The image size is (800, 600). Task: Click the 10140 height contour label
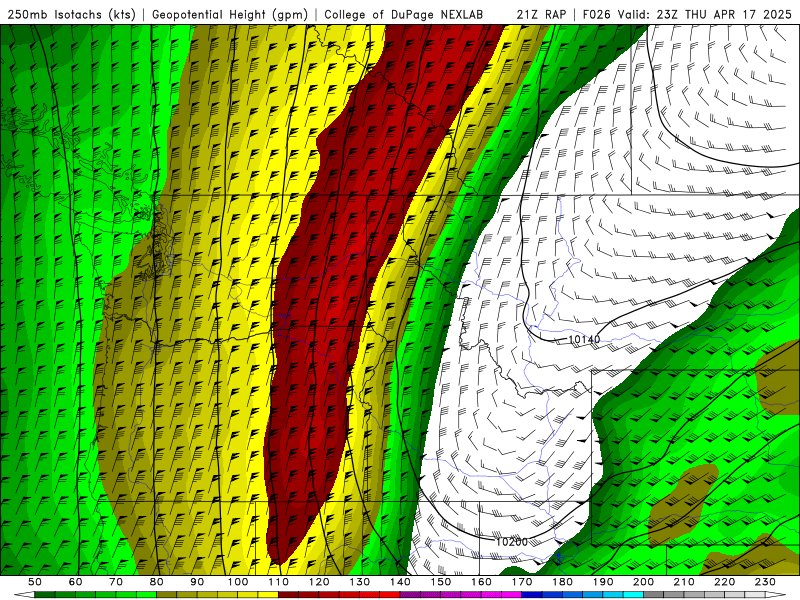coord(584,339)
